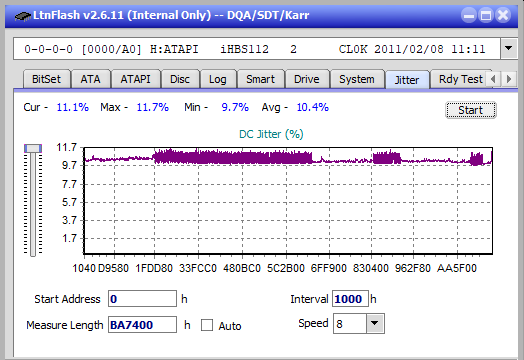This screenshot has height=360, width=524.
Task: Open the ATAPI tab
Action: (x=135, y=79)
